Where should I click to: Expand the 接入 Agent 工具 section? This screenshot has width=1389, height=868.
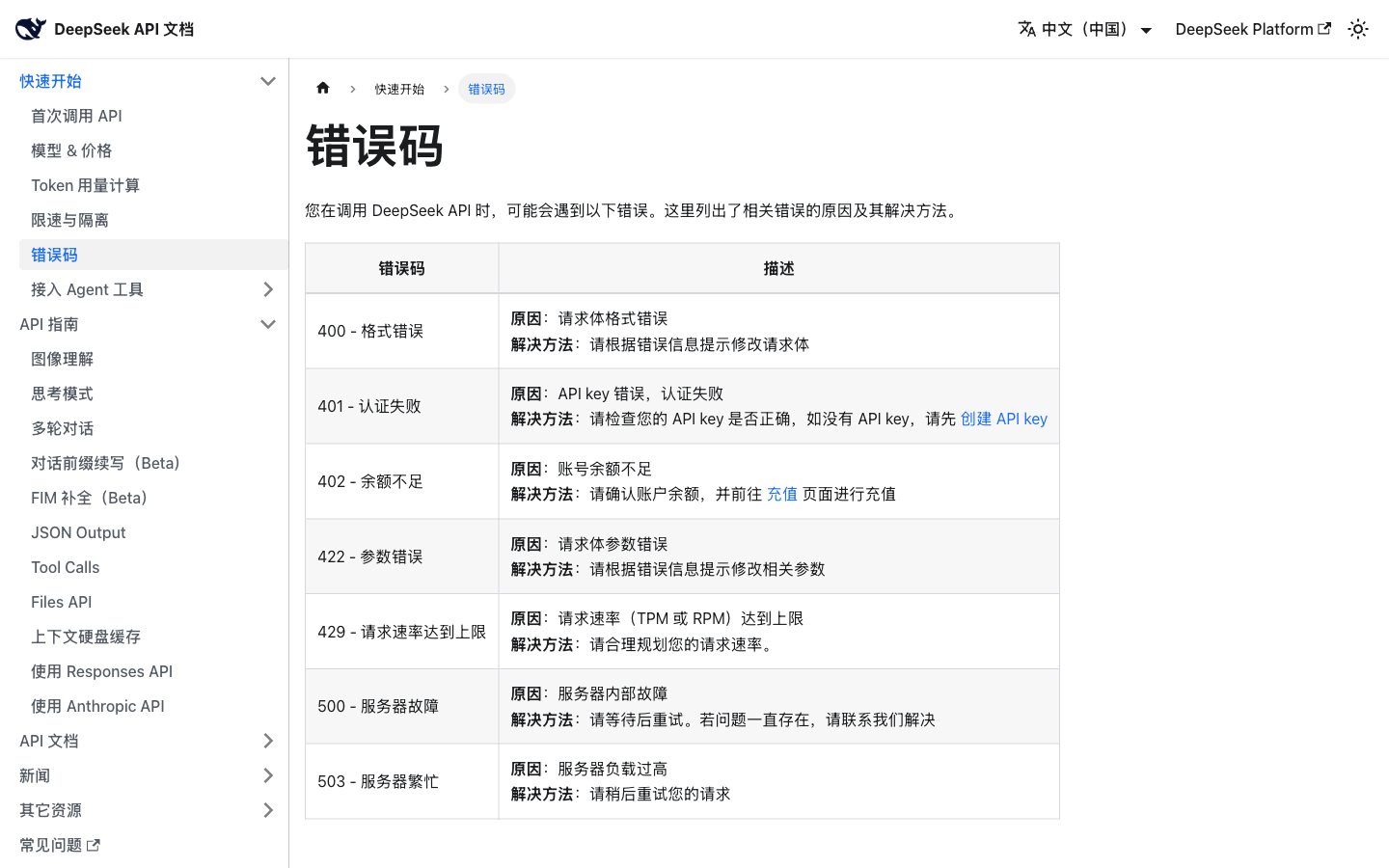(x=268, y=289)
